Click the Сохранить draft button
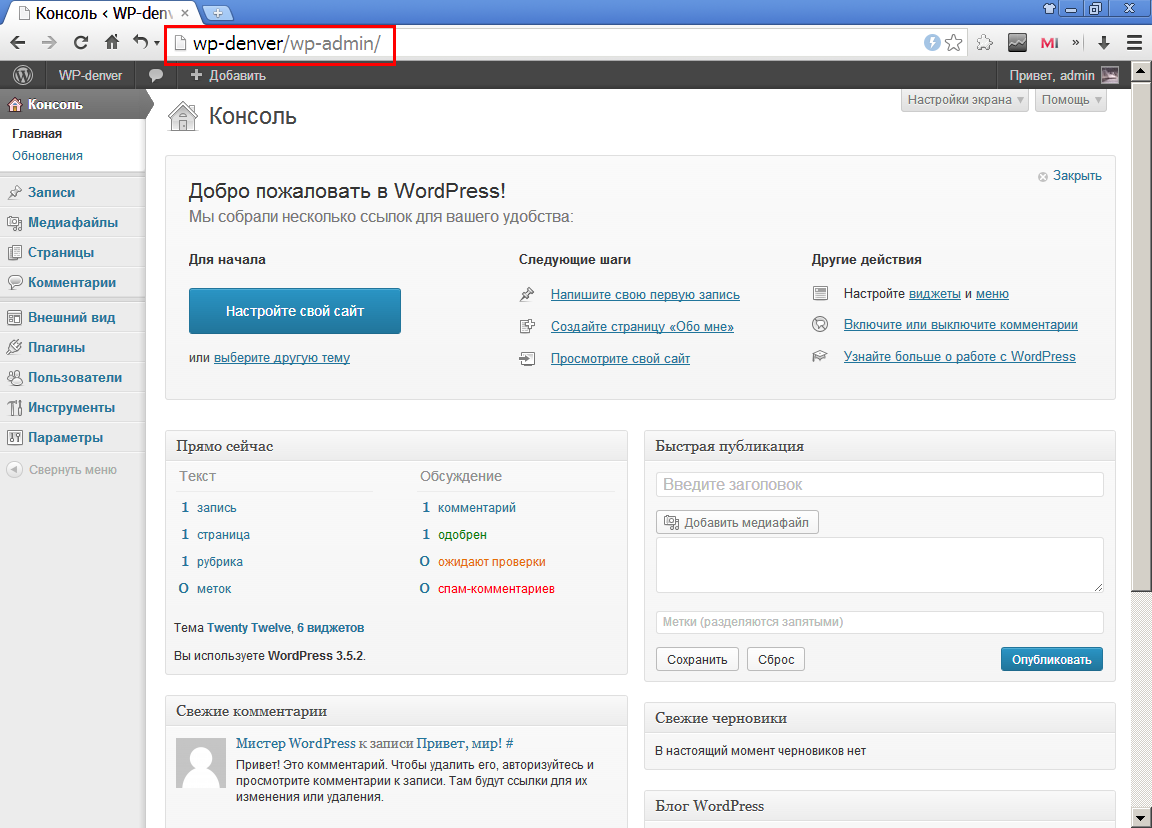Viewport: 1152px width, 828px height. (696, 659)
